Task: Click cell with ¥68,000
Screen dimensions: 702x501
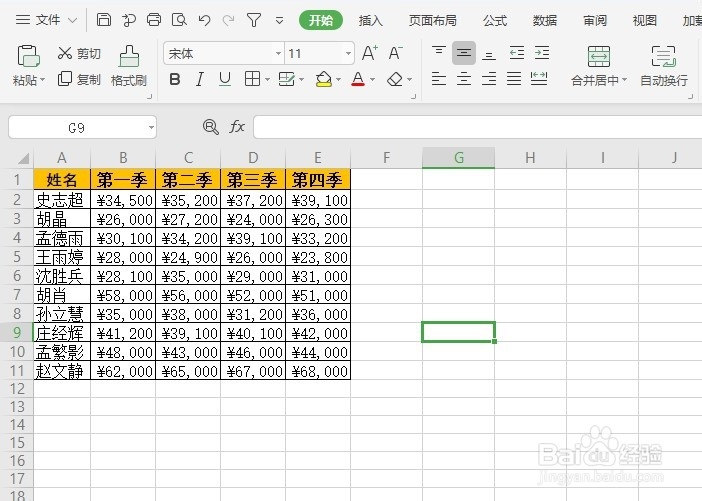Action: tap(318, 371)
